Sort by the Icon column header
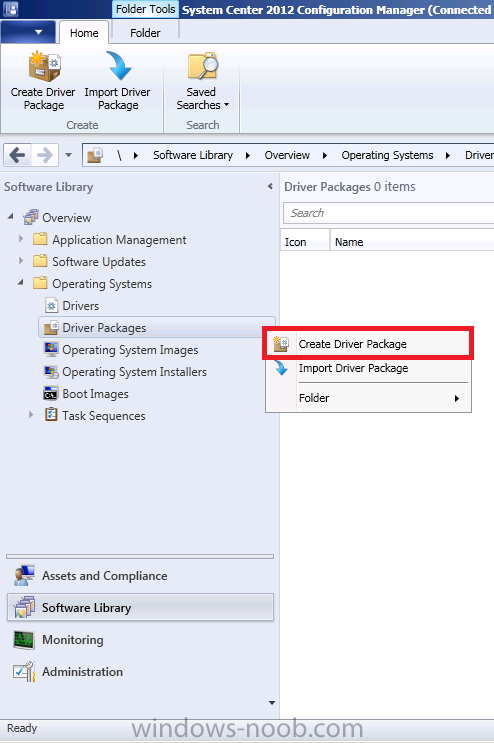Screen dimensions: 494x743 305,242
